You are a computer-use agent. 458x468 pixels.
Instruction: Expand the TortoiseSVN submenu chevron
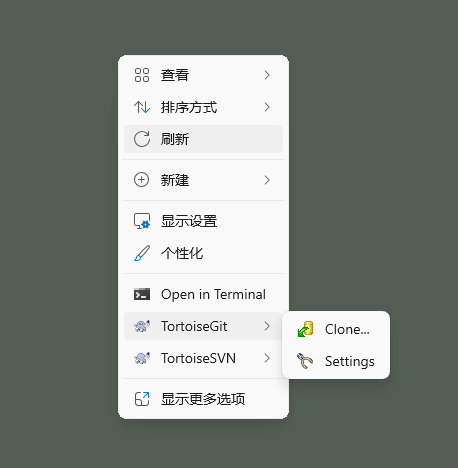[267, 358]
